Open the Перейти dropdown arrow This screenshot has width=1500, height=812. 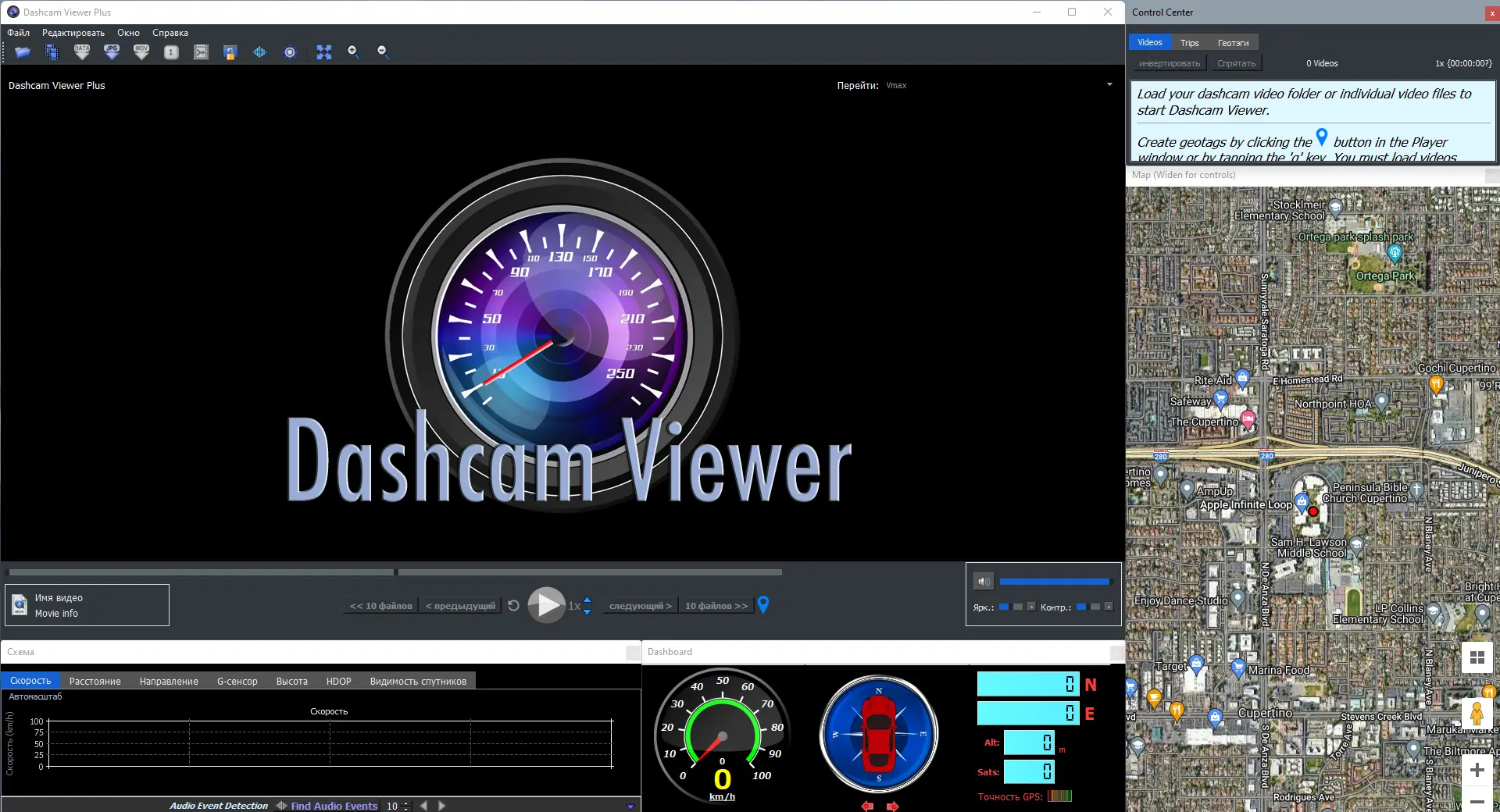1109,85
